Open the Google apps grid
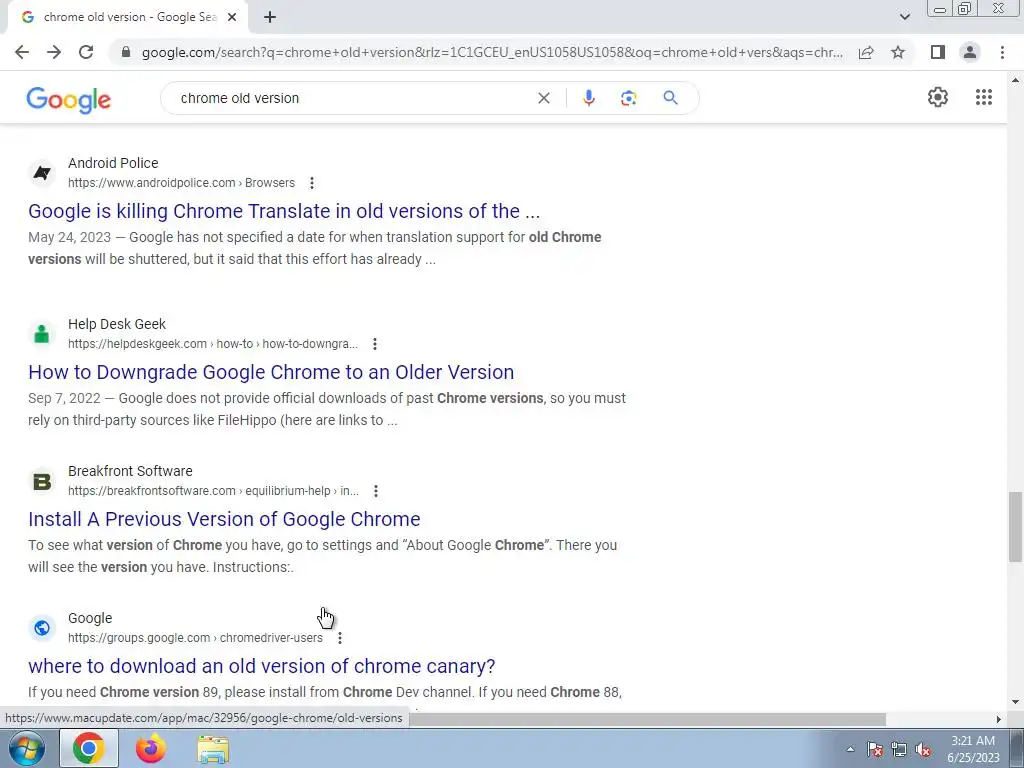The height and width of the screenshot is (768, 1024). 984,97
